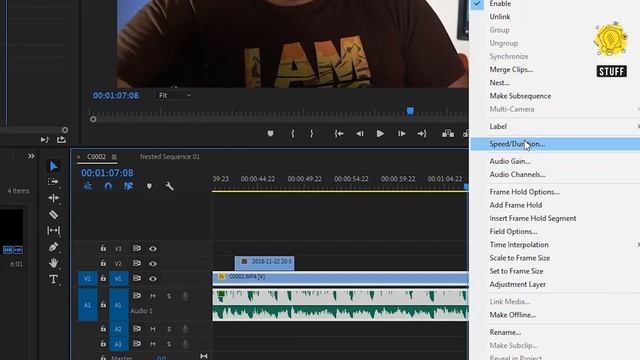The image size is (640, 360).
Task: Open C0002 sequence panel menu
Action: pyautogui.click(x=114, y=157)
